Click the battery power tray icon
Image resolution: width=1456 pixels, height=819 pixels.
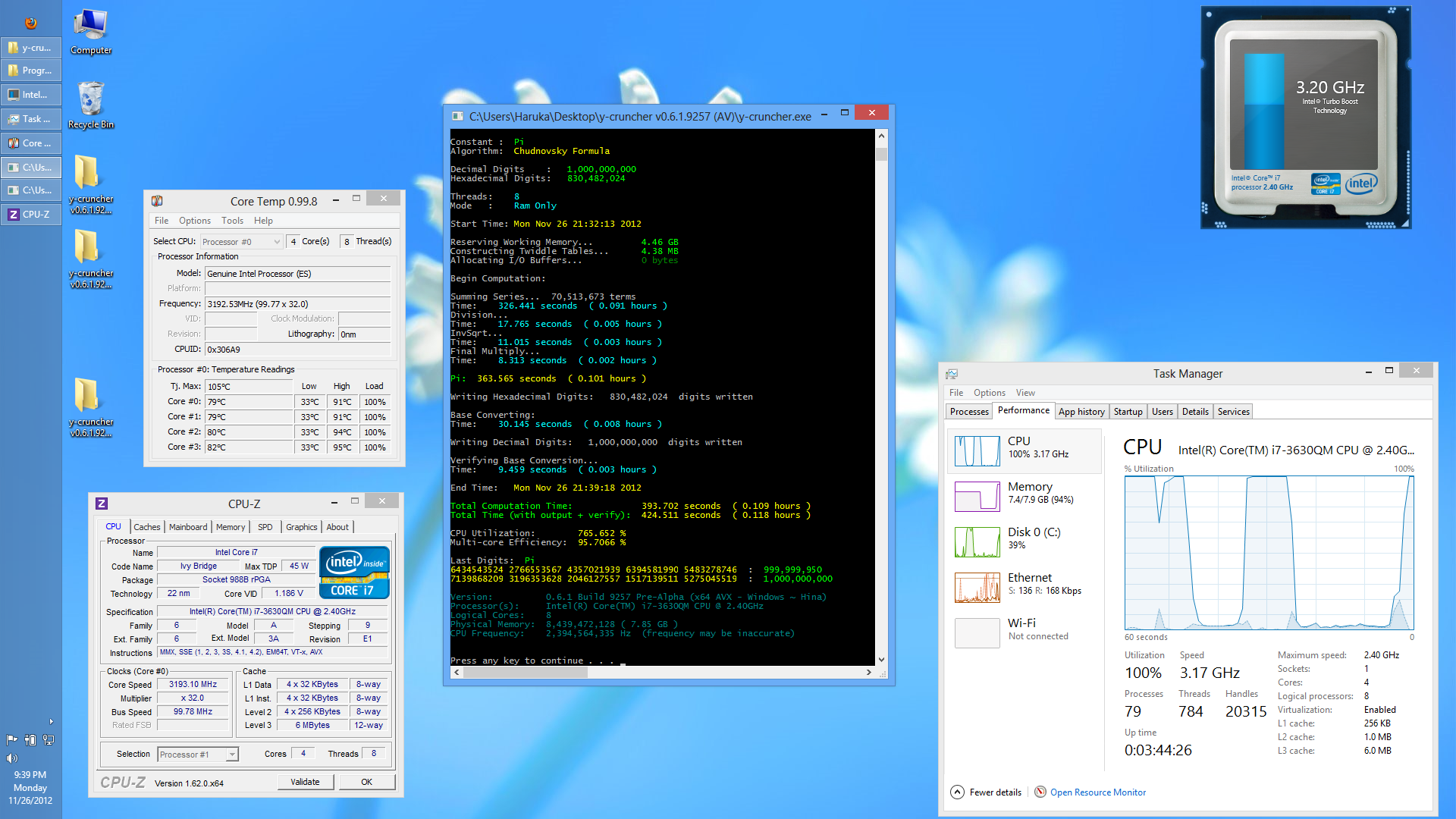[x=30, y=740]
